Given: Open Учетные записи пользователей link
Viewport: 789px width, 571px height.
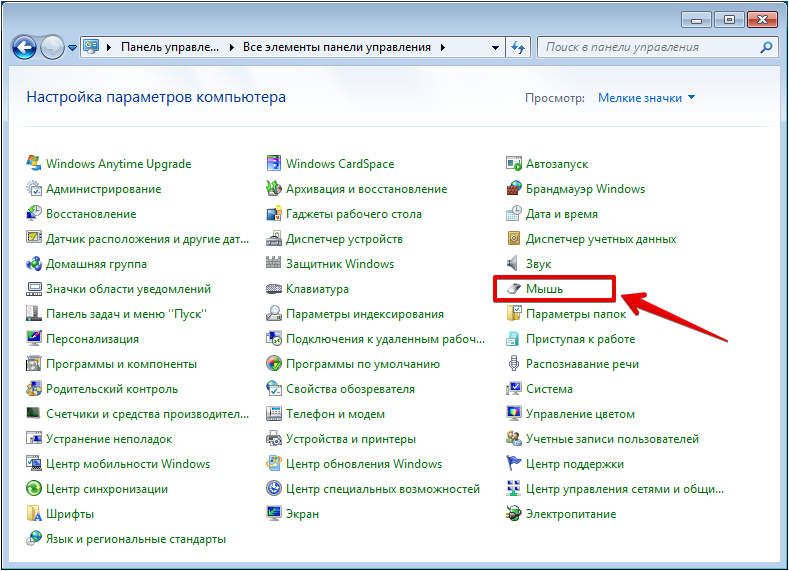Looking at the screenshot, I should coord(612,438).
